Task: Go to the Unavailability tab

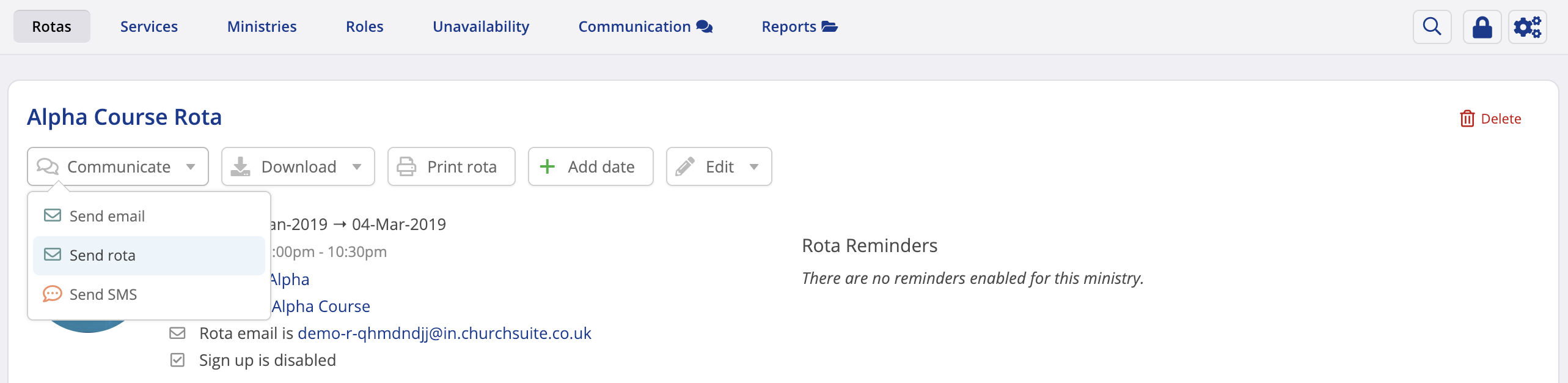Action: [x=480, y=27]
